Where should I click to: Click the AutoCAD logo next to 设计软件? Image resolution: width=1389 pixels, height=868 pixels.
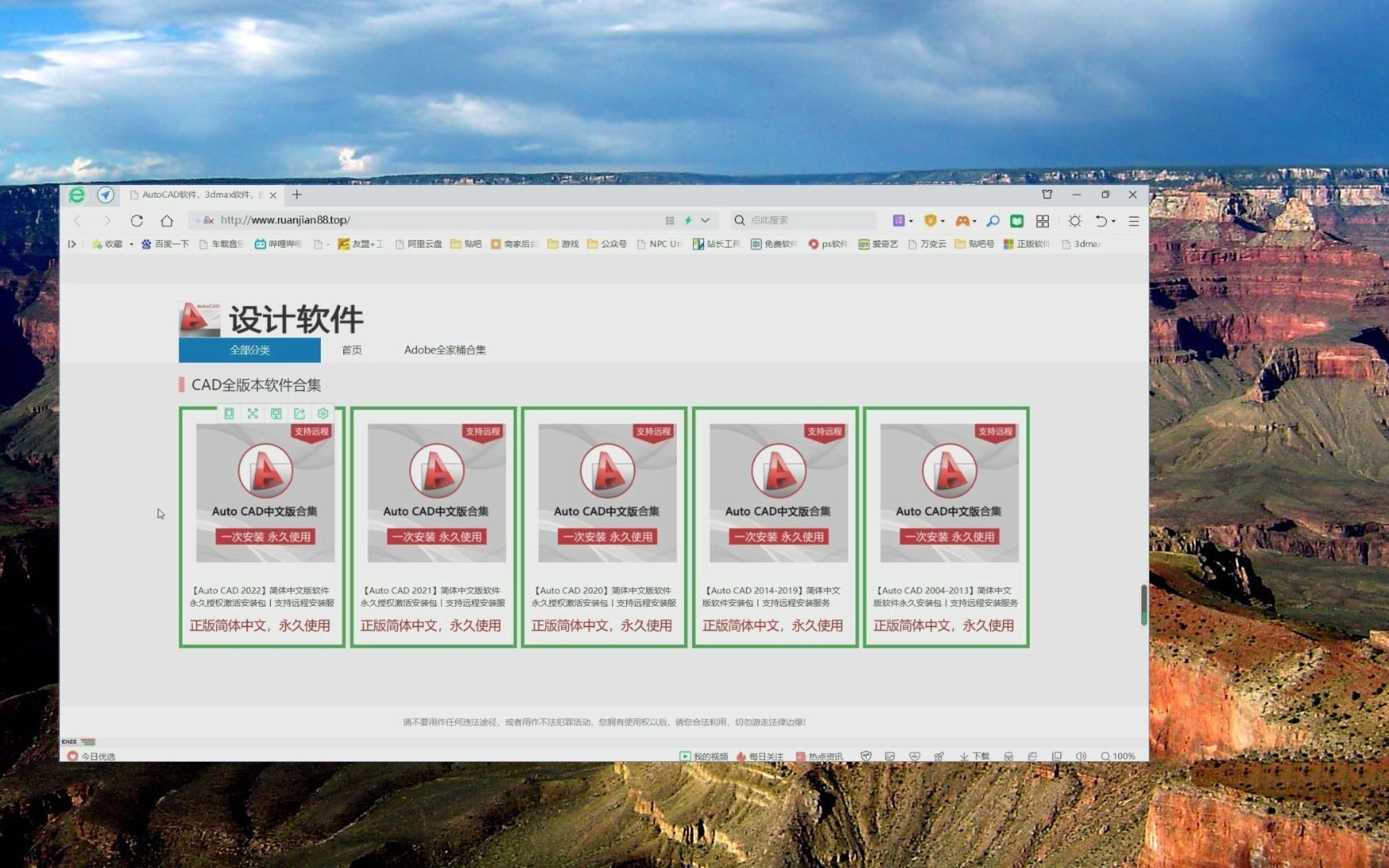coord(199,319)
